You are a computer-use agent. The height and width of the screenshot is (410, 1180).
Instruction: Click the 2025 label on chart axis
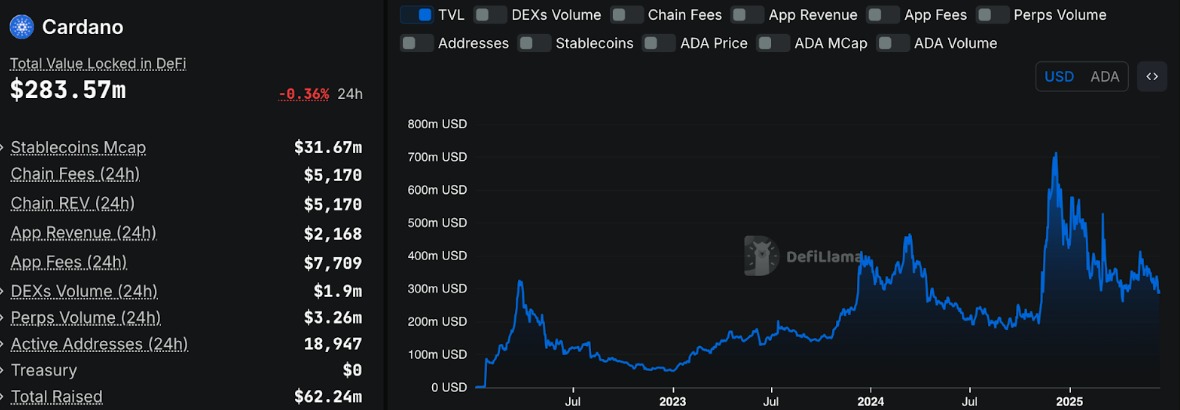1070,402
